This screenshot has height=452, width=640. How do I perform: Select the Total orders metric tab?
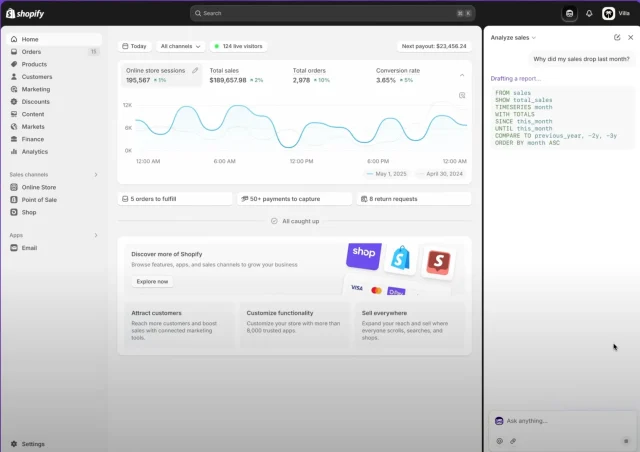(328, 75)
